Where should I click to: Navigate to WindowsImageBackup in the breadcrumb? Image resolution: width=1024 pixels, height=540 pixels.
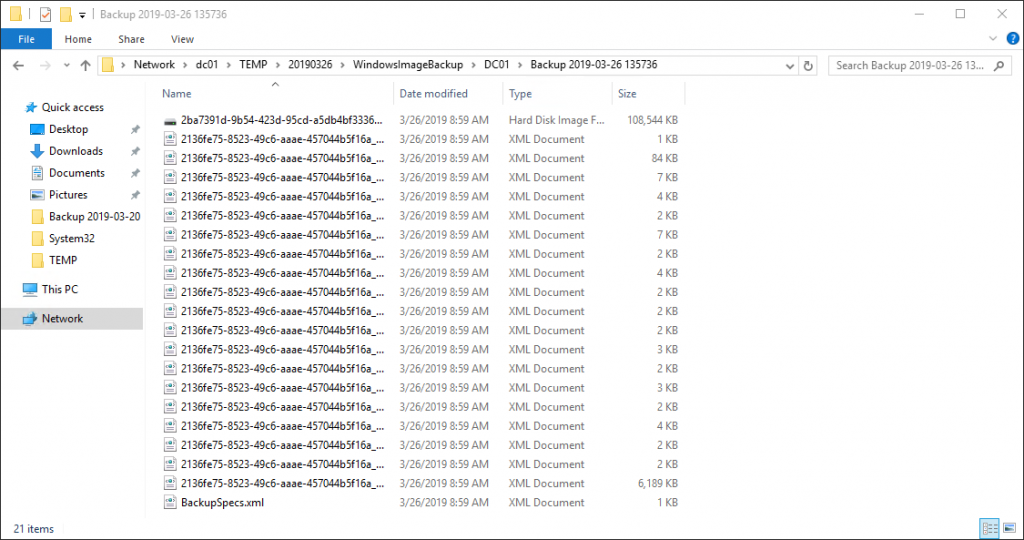pos(407,65)
